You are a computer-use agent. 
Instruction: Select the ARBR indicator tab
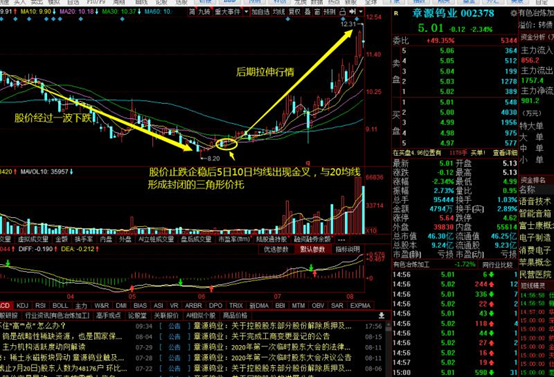coord(194,305)
